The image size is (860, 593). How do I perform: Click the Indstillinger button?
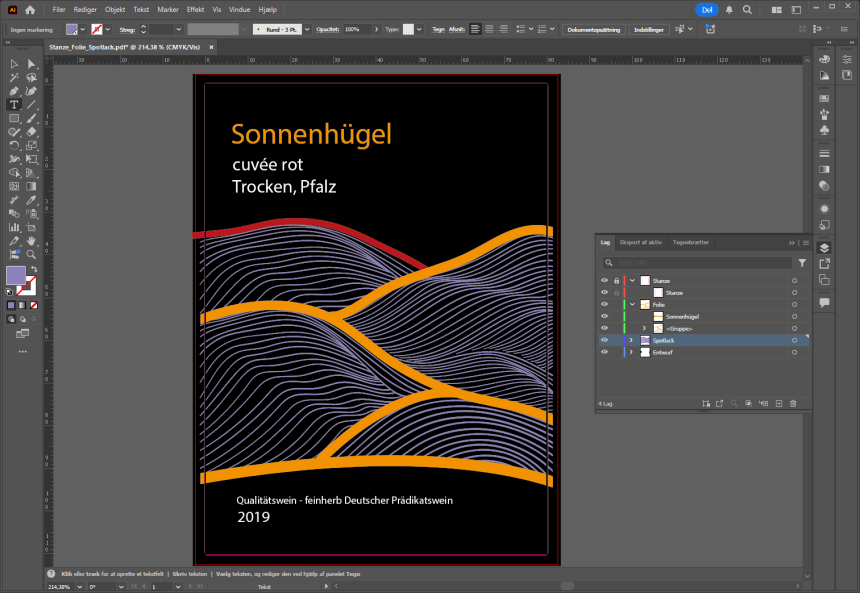[649, 30]
